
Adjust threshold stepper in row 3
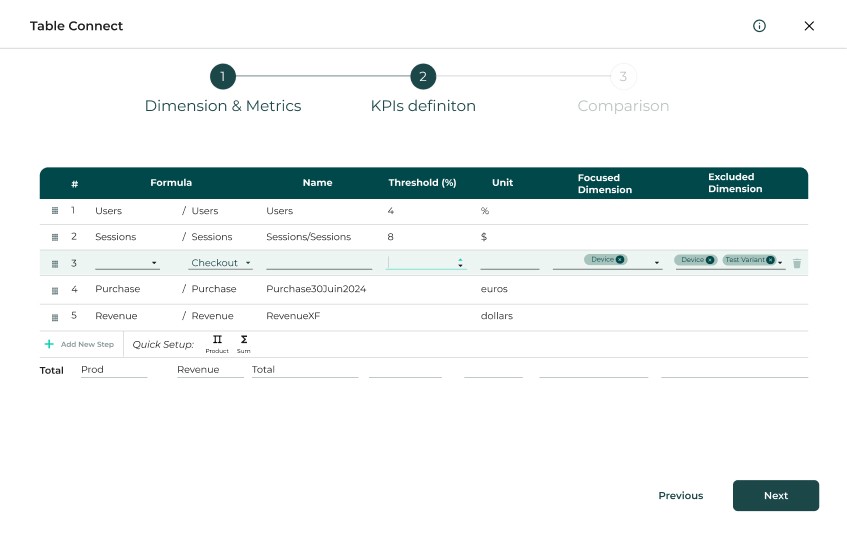coord(460,263)
